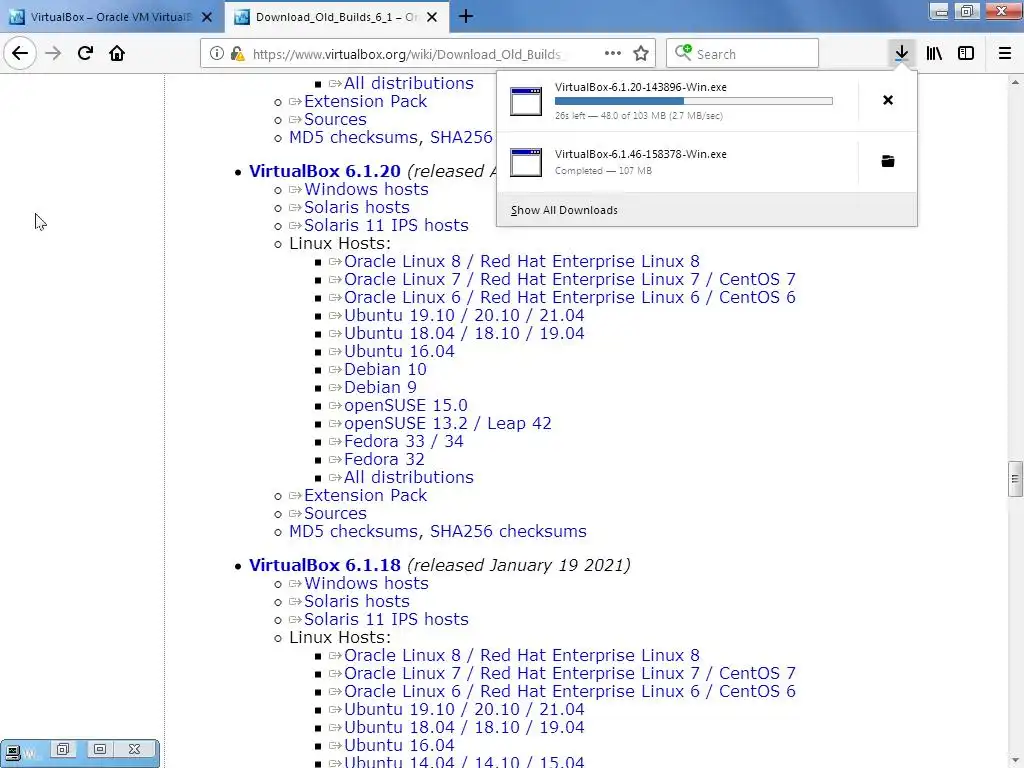Show site information icon in address bar
The height and width of the screenshot is (768, 1024).
pyautogui.click(x=216, y=54)
